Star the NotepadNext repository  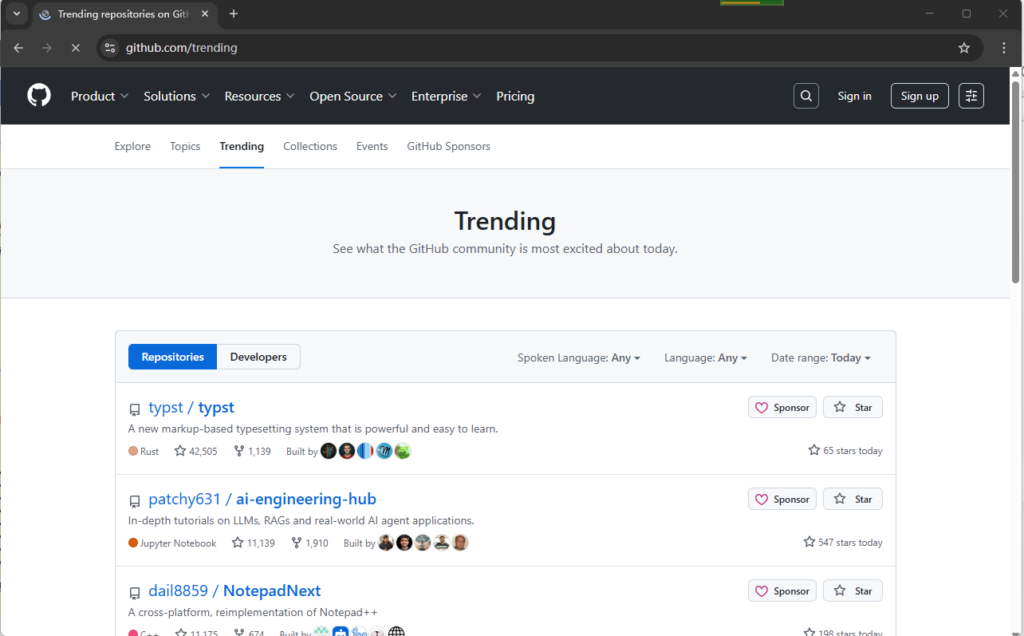[853, 591]
